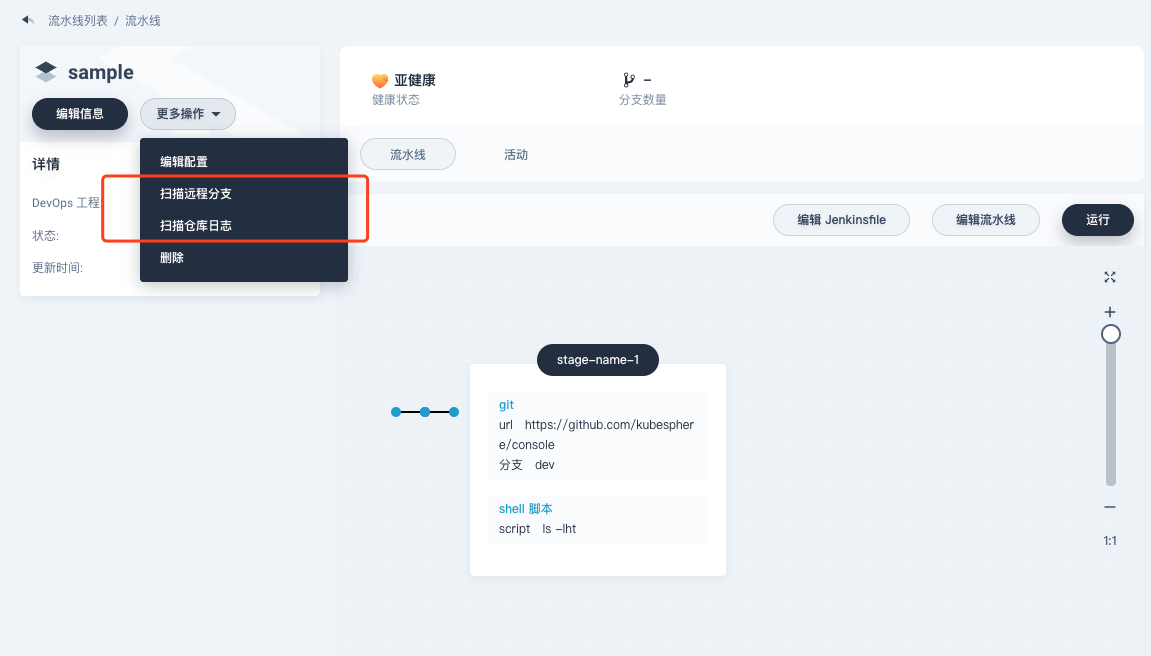
Task: Click the 更多操作 dropdown caret arrow
Action: [216, 114]
